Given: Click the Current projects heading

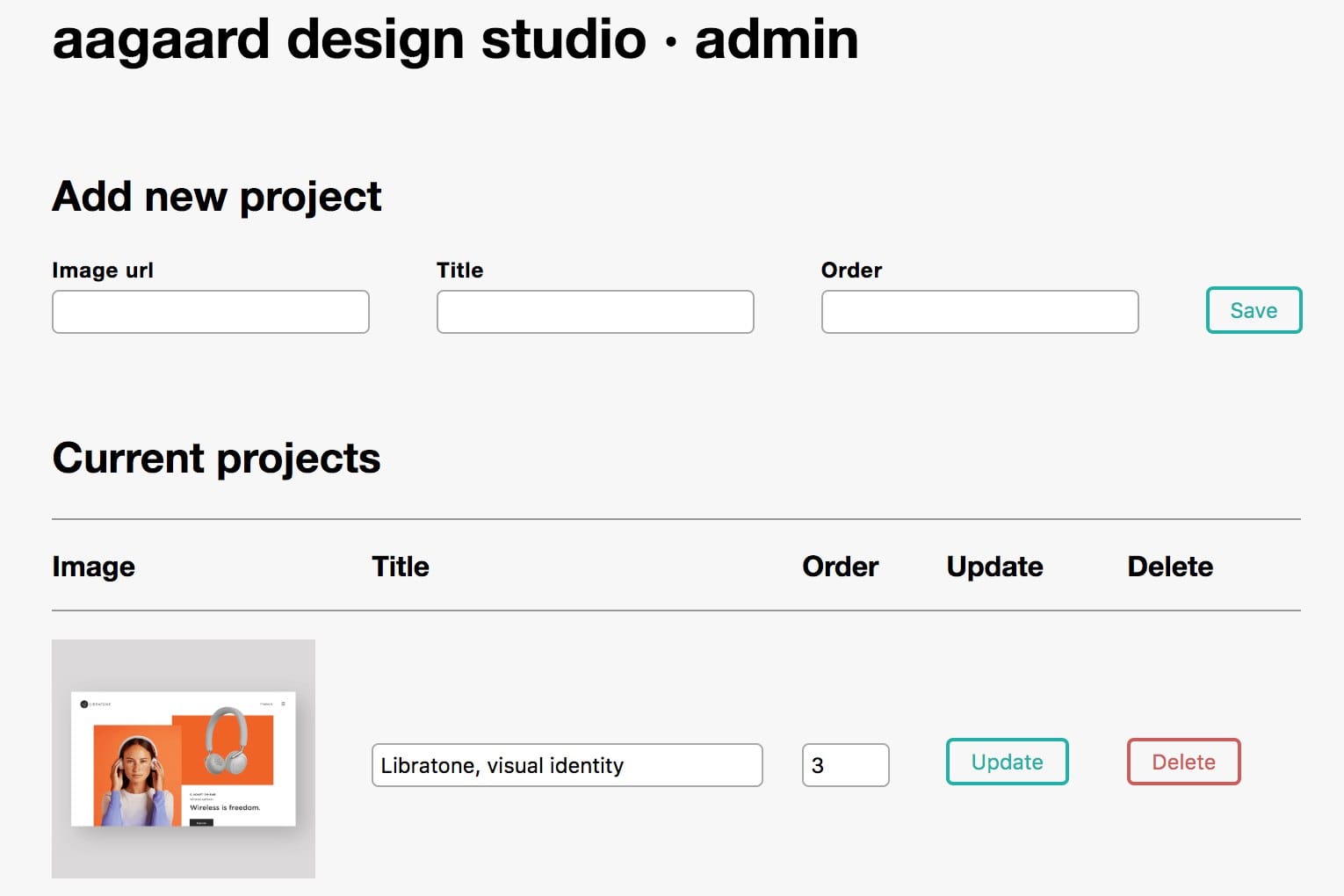Looking at the screenshot, I should pos(216,458).
